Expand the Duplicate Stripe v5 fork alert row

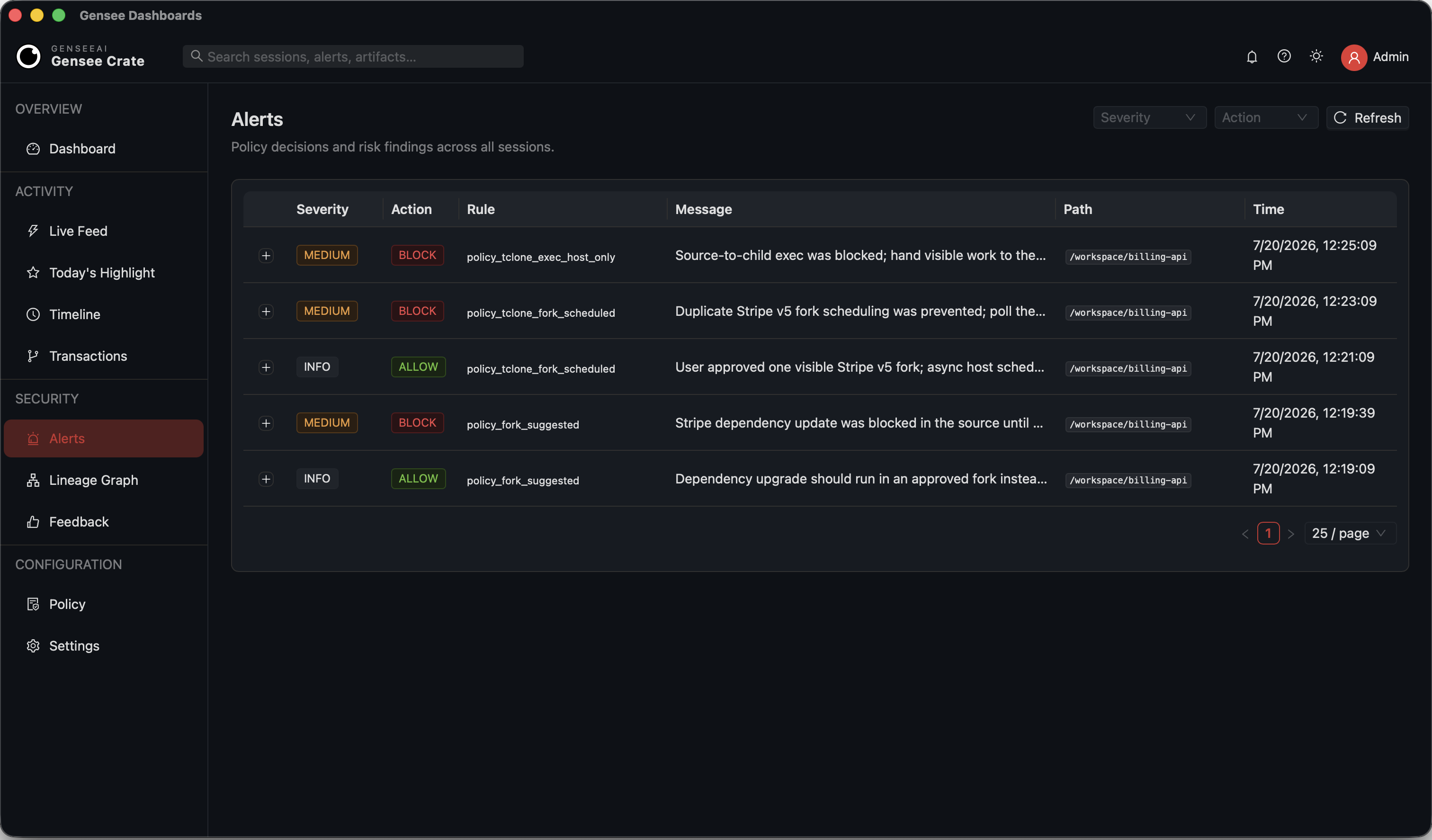(x=266, y=312)
